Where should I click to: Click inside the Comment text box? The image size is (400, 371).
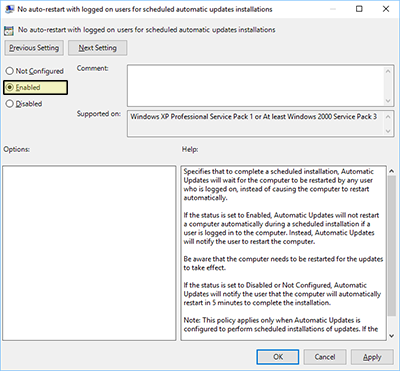coord(255,86)
